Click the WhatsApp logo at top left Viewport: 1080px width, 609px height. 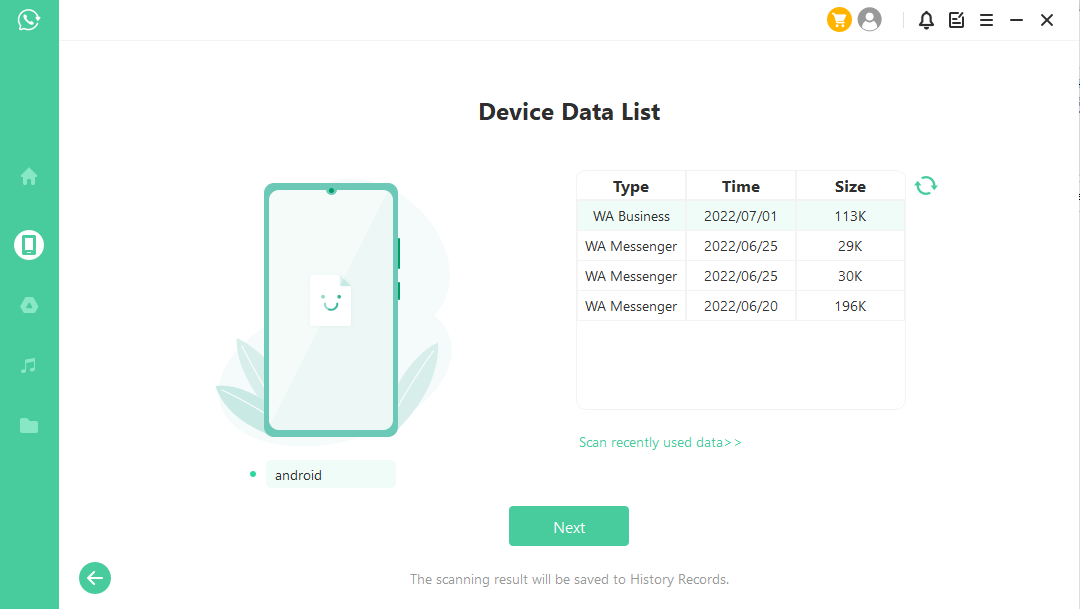tap(29, 20)
